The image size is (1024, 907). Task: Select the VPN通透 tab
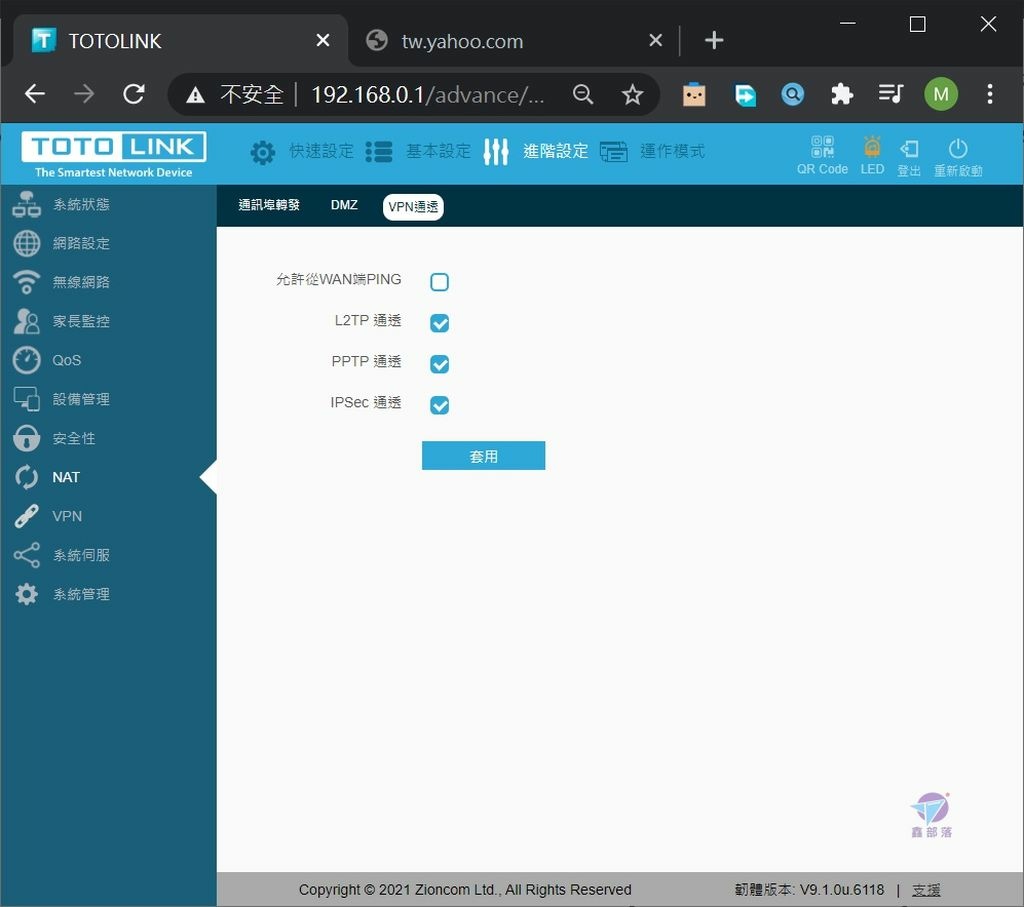point(413,207)
